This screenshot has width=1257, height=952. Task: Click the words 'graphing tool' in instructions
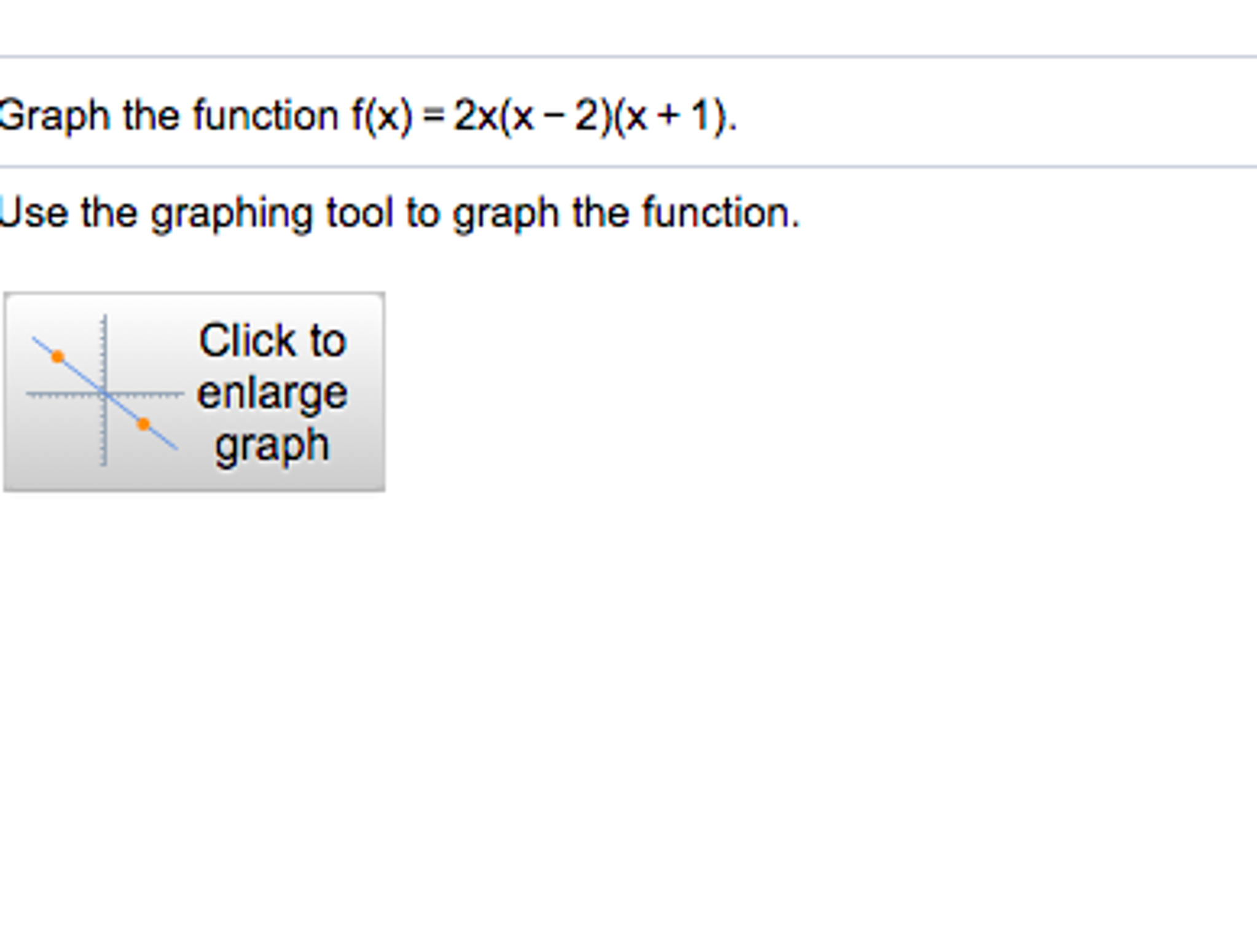tap(272, 213)
